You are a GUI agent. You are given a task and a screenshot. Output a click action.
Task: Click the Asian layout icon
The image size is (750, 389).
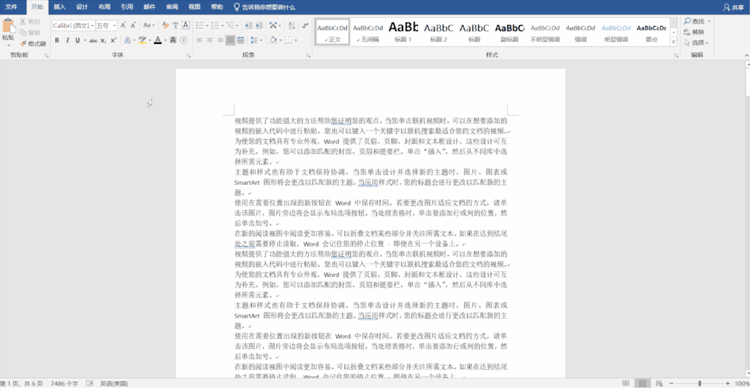point(273,25)
